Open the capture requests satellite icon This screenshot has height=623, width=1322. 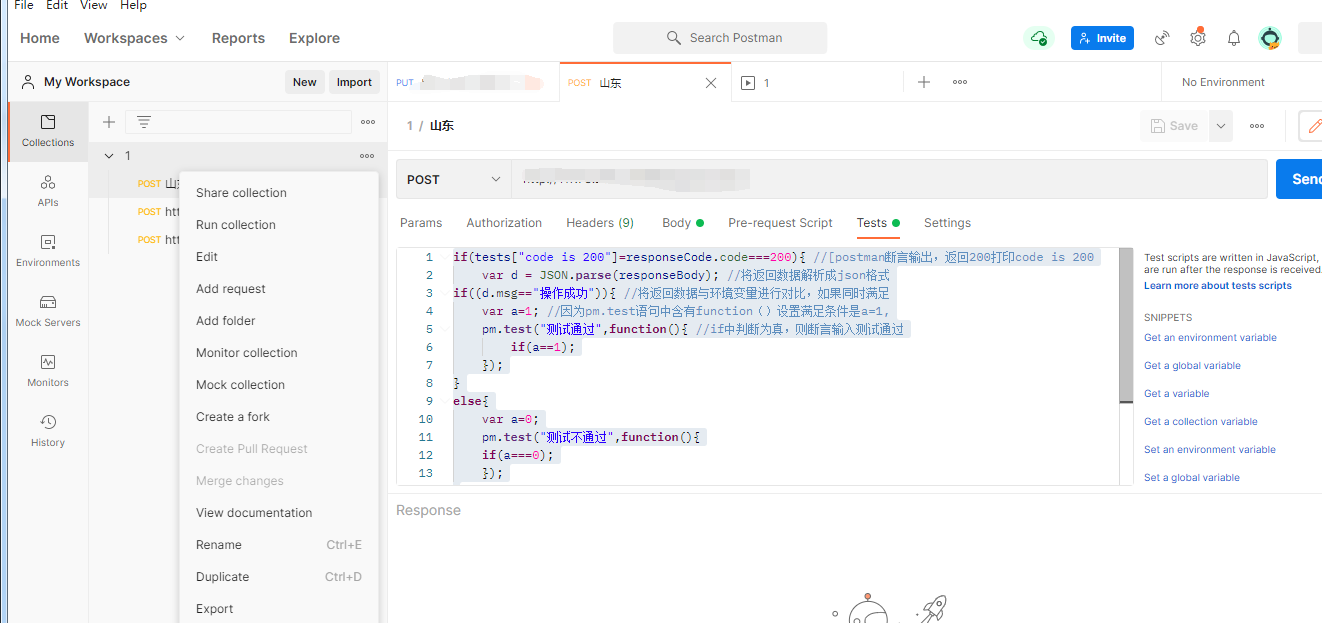[x=1162, y=38]
